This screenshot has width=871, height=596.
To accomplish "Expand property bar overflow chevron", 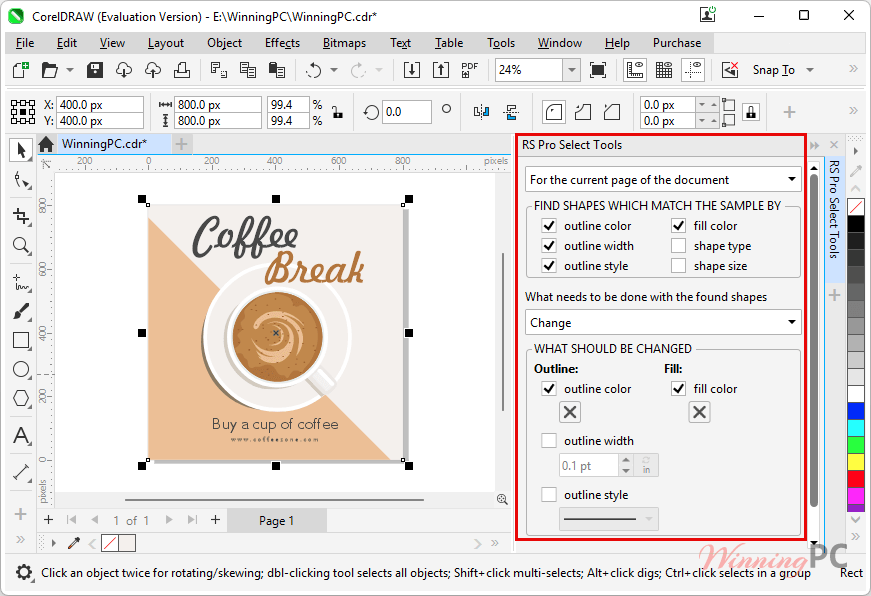I will (x=853, y=111).
